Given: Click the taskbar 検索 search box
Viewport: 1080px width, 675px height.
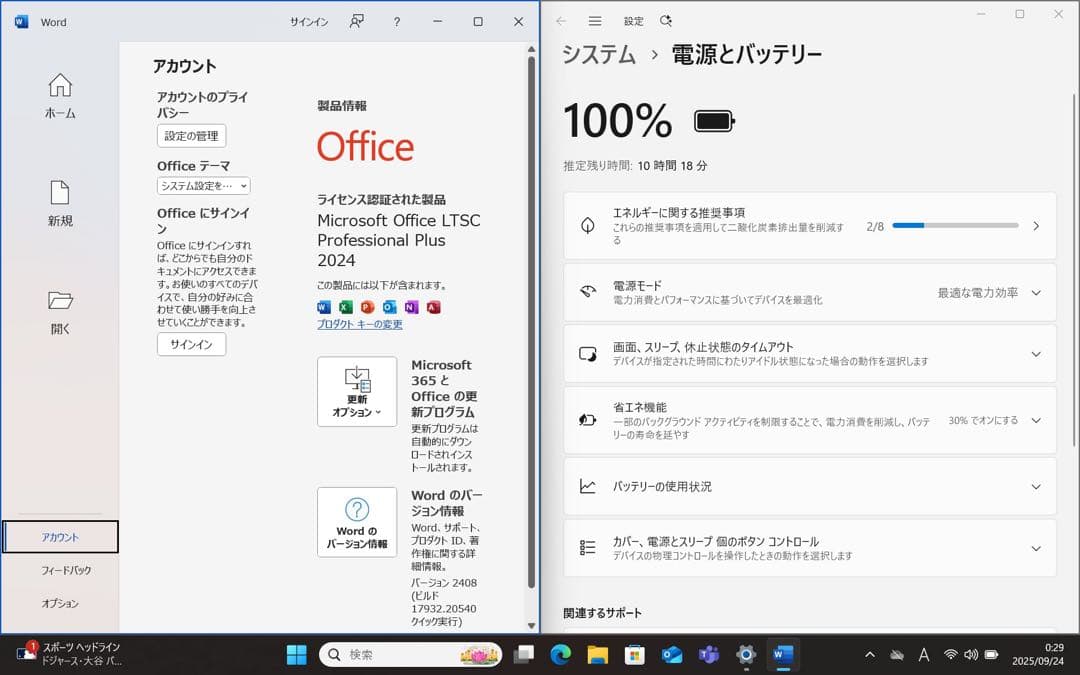Looking at the screenshot, I should tap(411, 654).
